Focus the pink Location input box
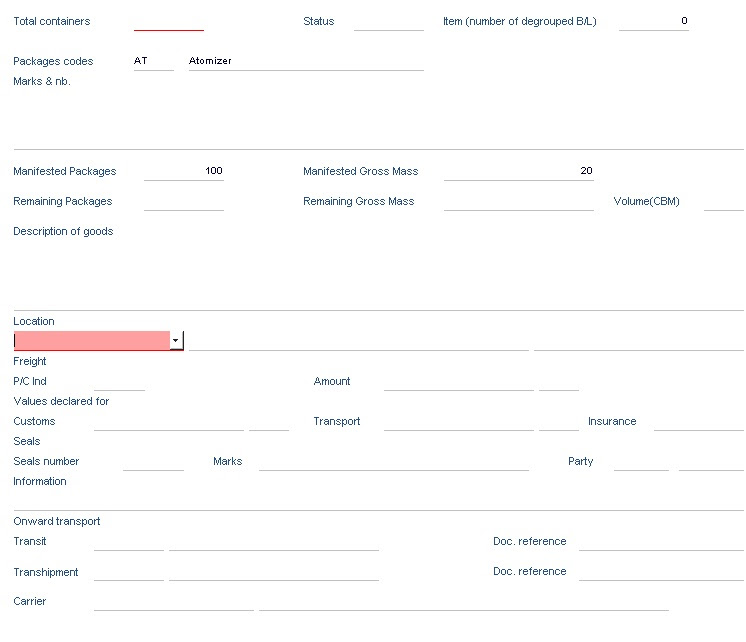746x642 pixels. pyautogui.click(x=91, y=341)
